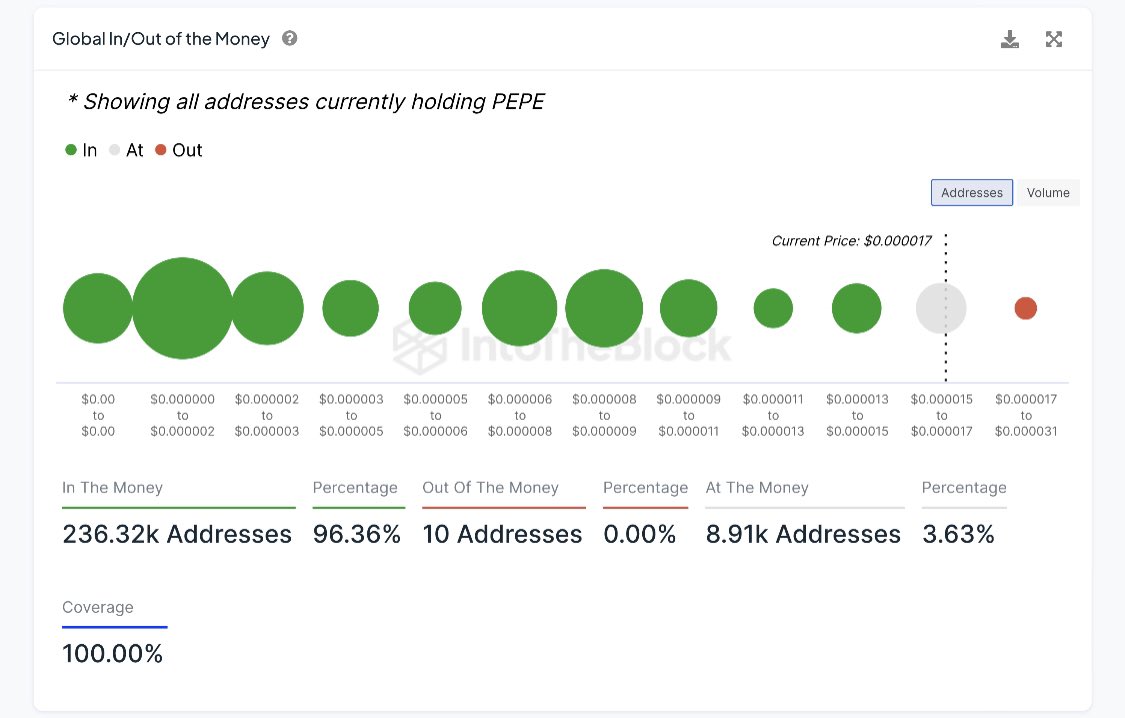The image size is (1125, 718).
Task: Click bubble above $0.000013 to $0.000015
Action: pos(857,308)
